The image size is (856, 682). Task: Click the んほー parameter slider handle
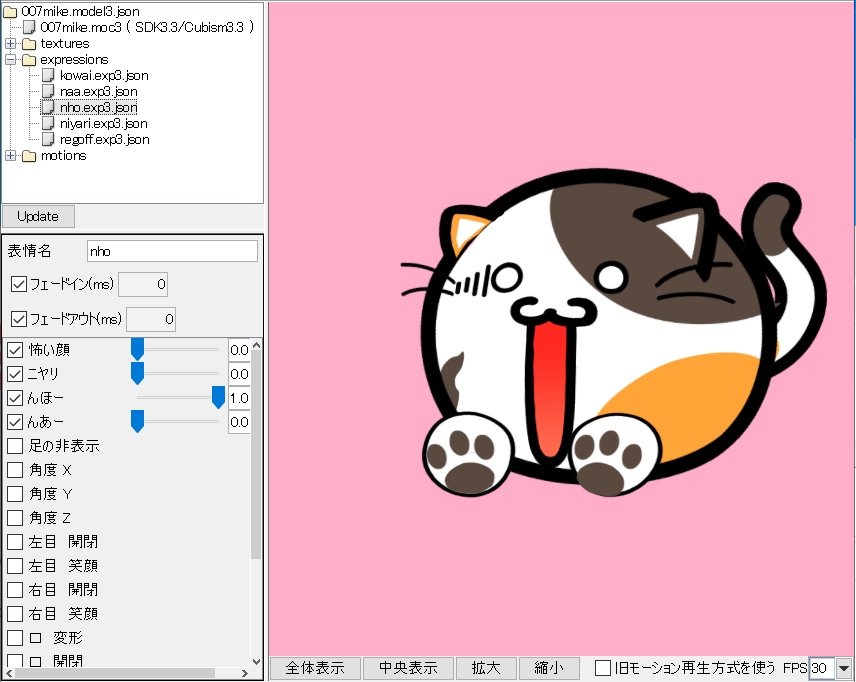click(x=219, y=398)
